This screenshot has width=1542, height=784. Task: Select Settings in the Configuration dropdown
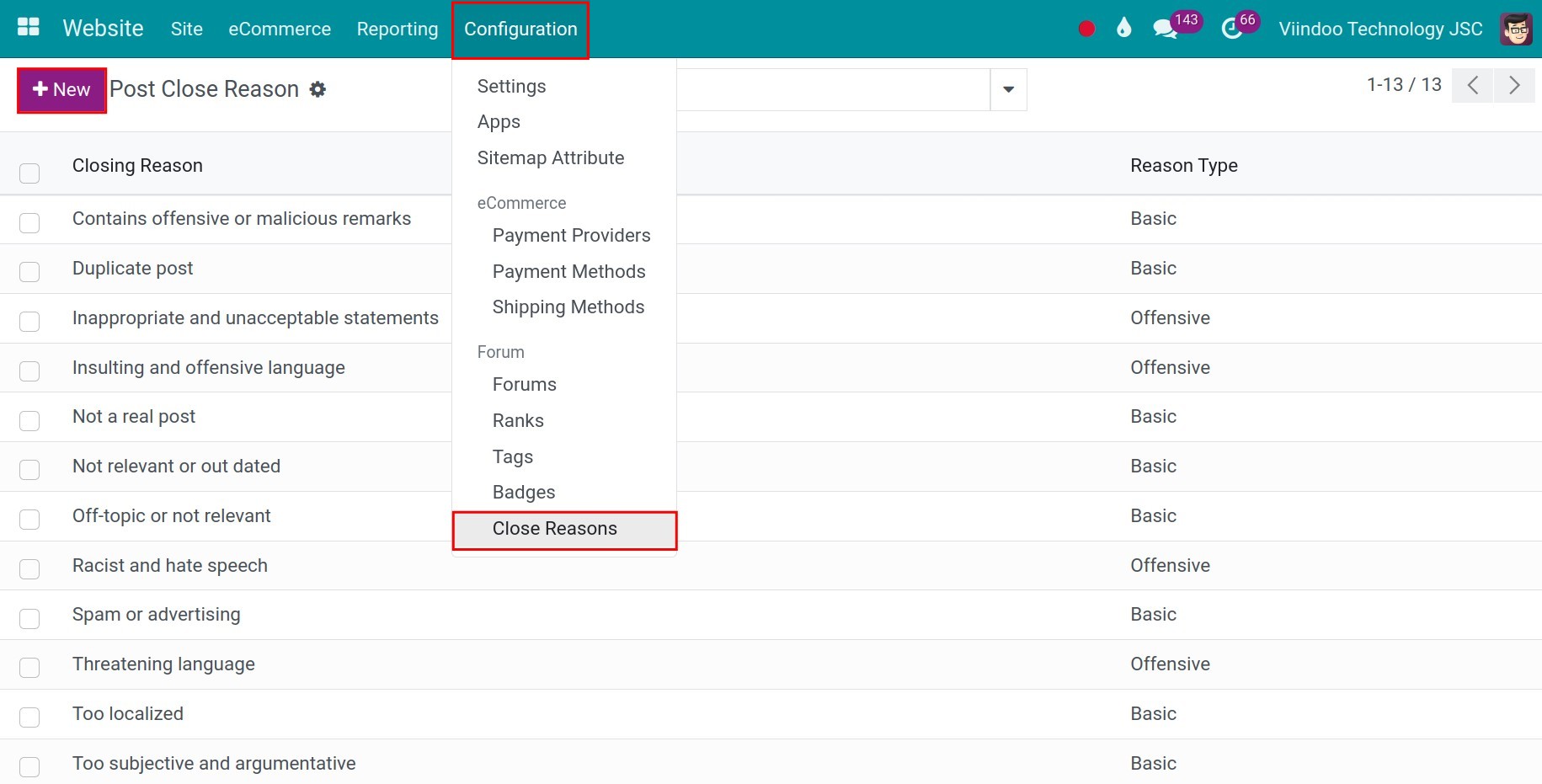click(511, 86)
